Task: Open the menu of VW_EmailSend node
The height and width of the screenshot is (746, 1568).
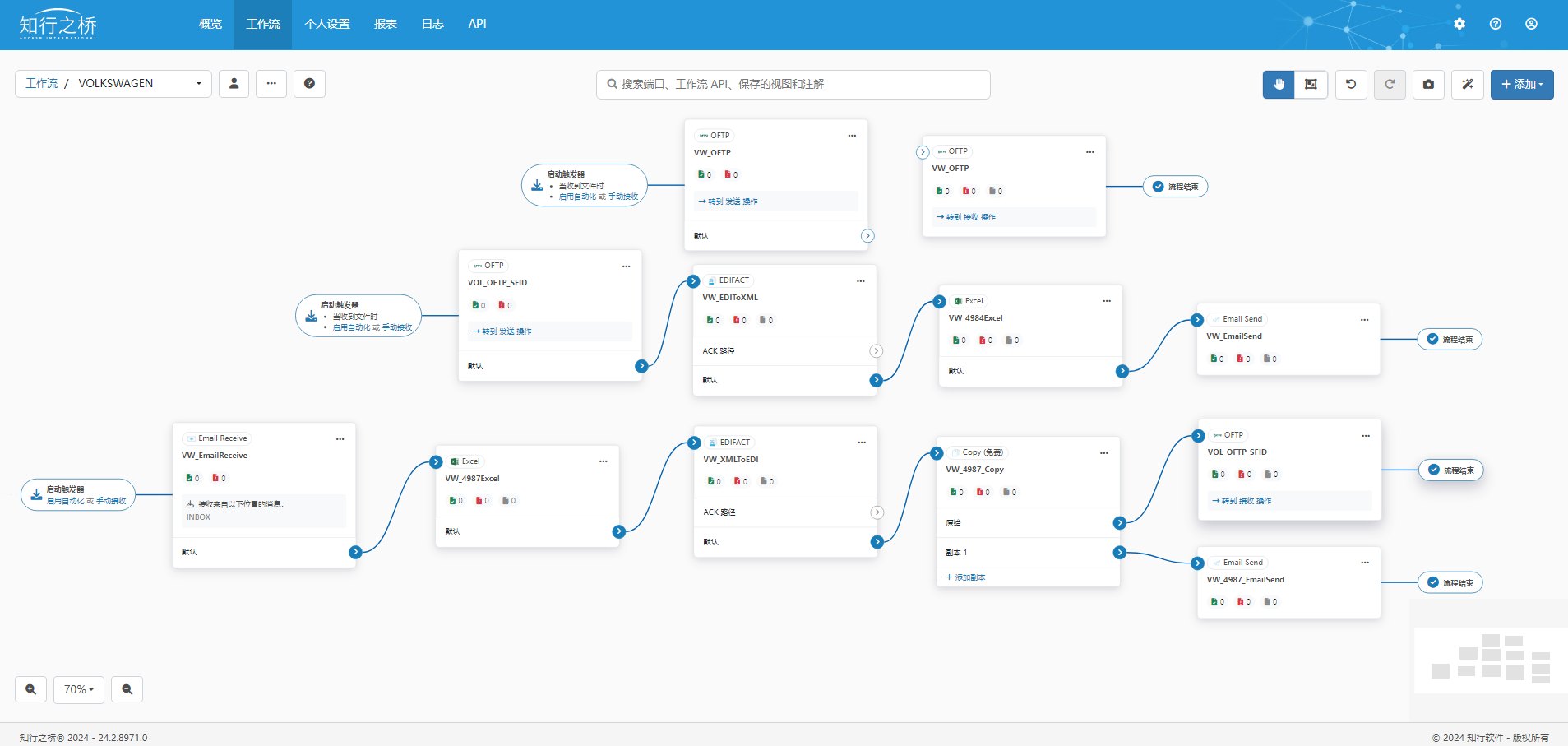Action: (1364, 320)
